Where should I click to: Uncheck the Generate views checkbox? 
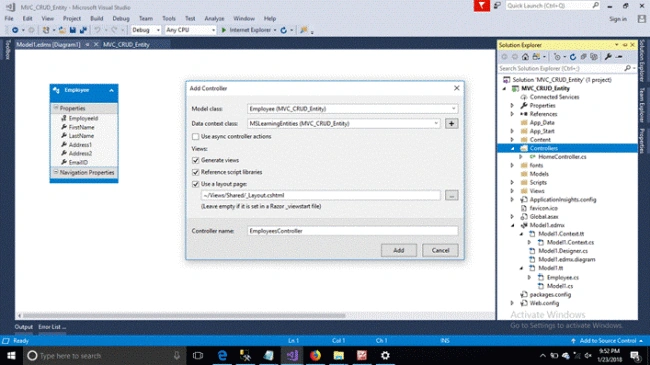[195, 160]
